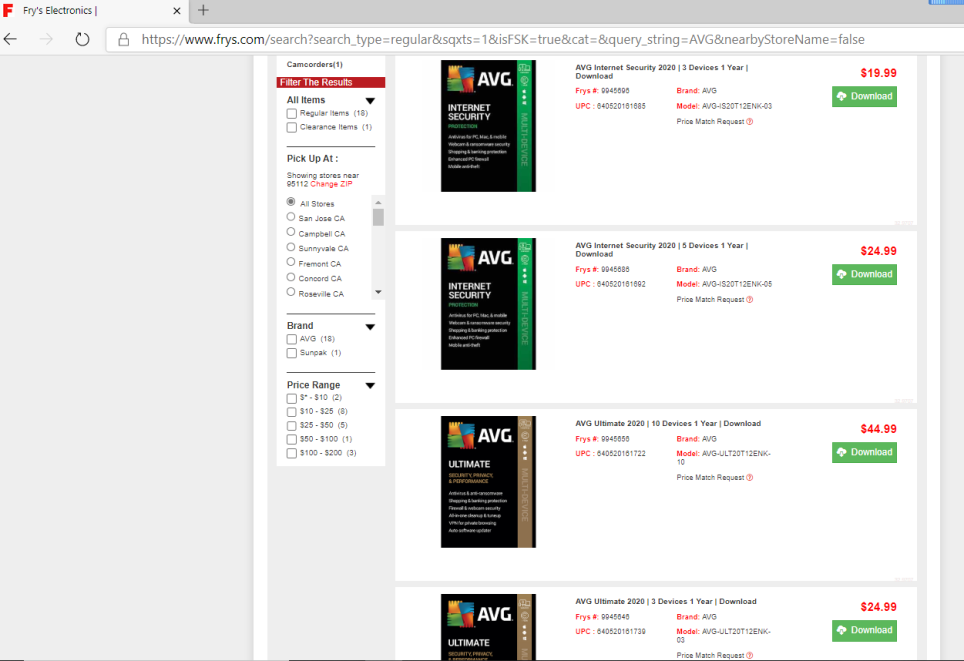The width and height of the screenshot is (964, 661).
Task: Select the San Jose CA store
Action: (x=291, y=216)
